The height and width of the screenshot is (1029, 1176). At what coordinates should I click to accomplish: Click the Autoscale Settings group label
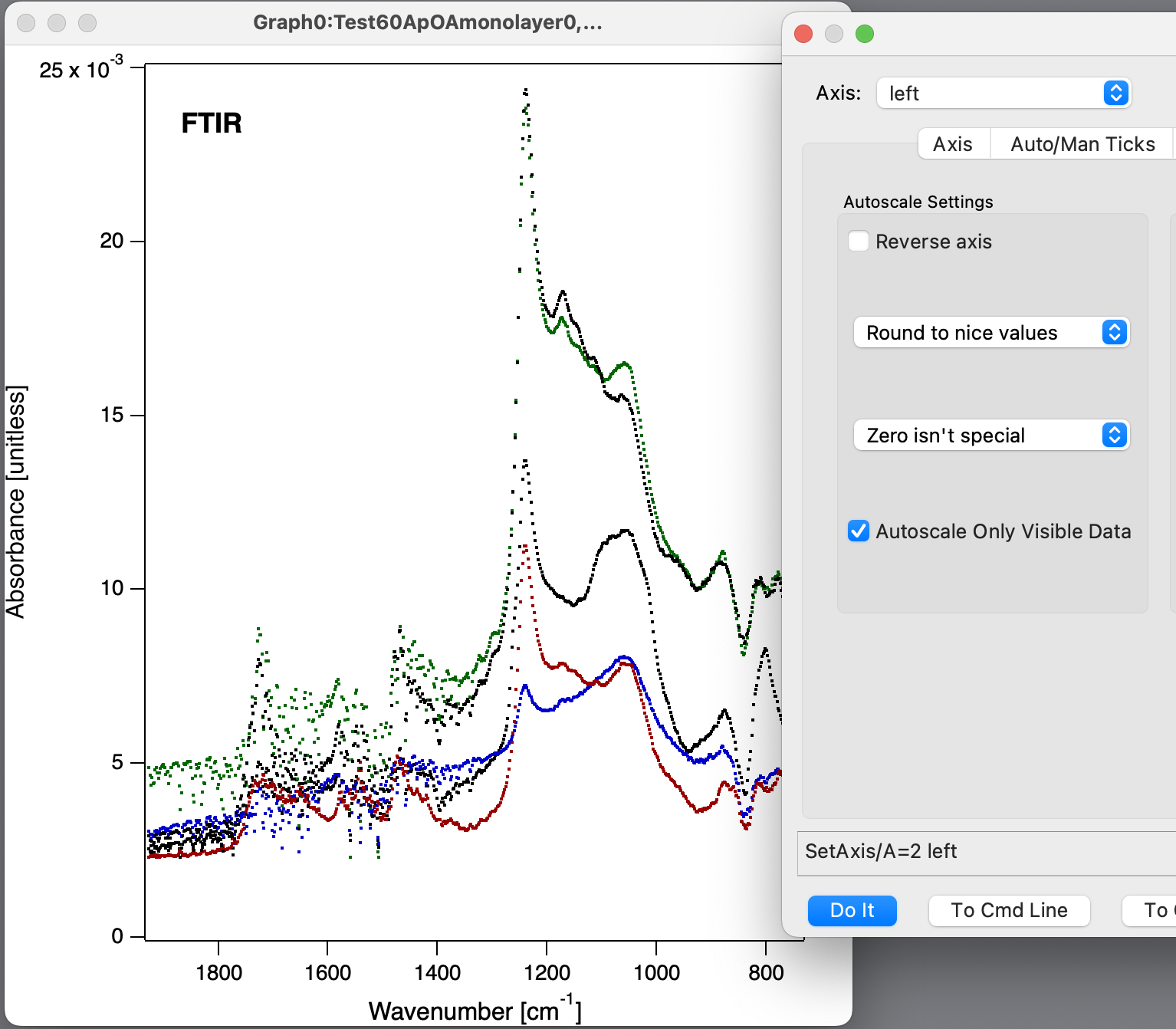(x=918, y=202)
